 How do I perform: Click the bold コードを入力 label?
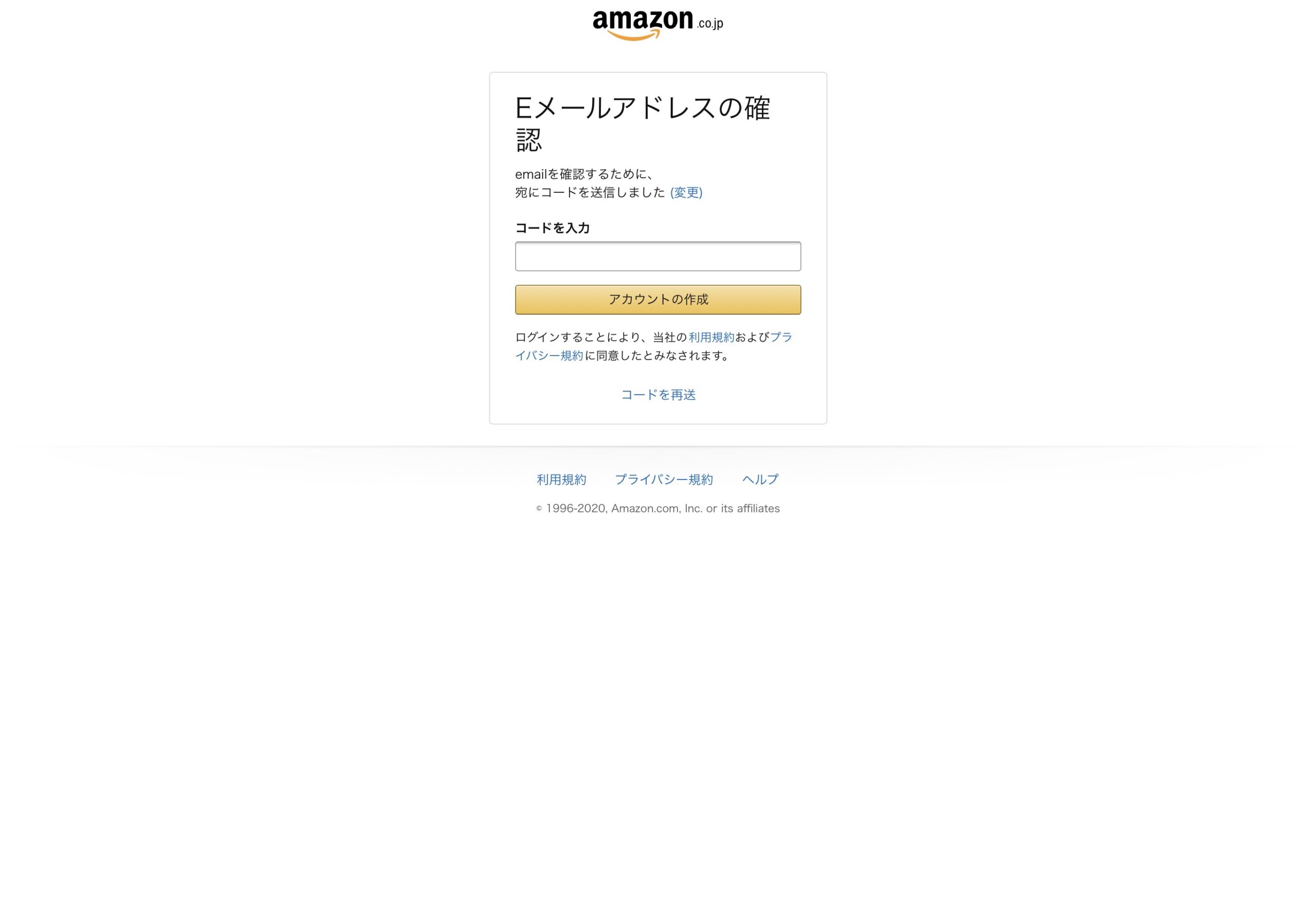(x=553, y=228)
